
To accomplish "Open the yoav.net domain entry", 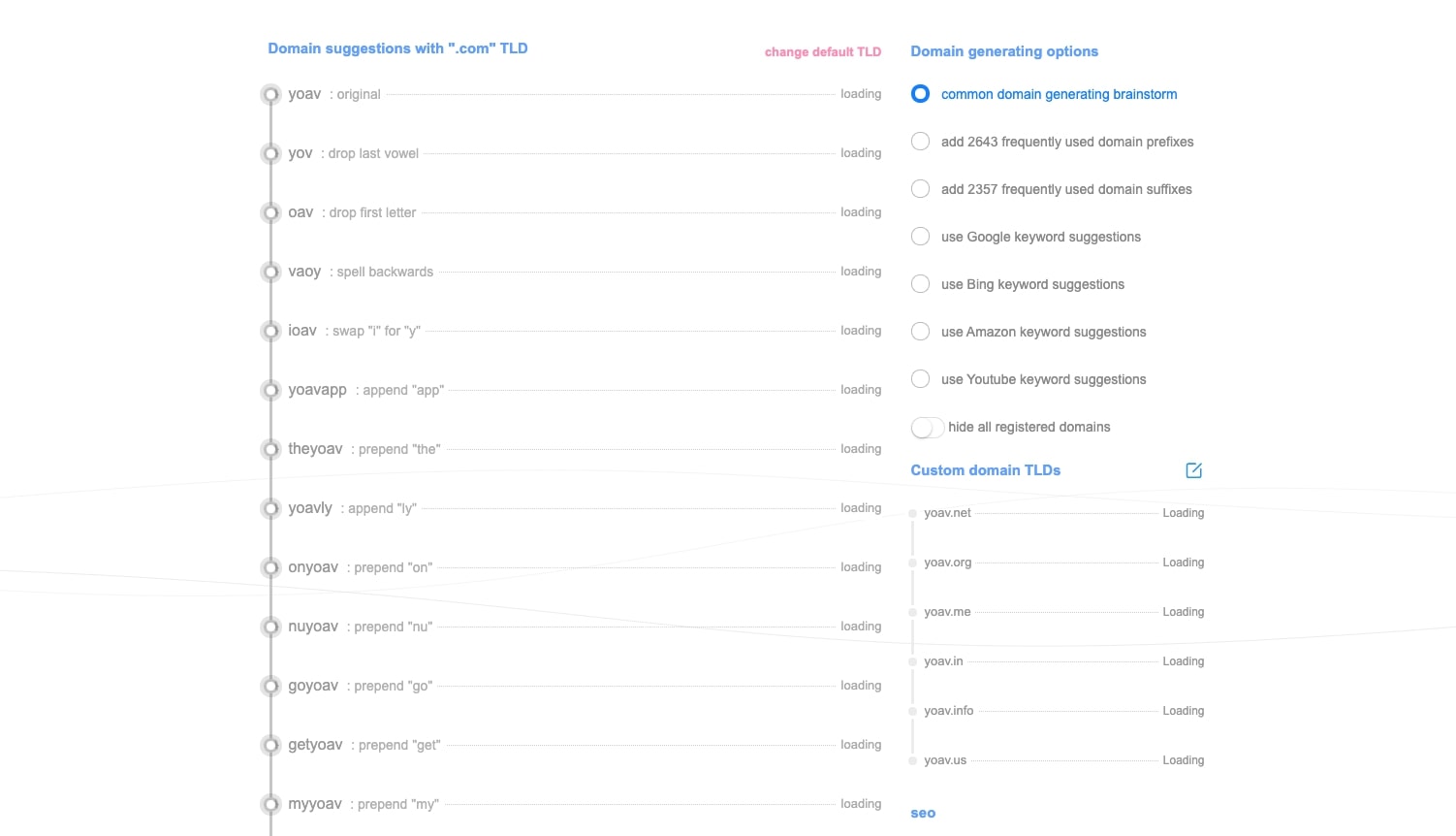I will point(947,513).
